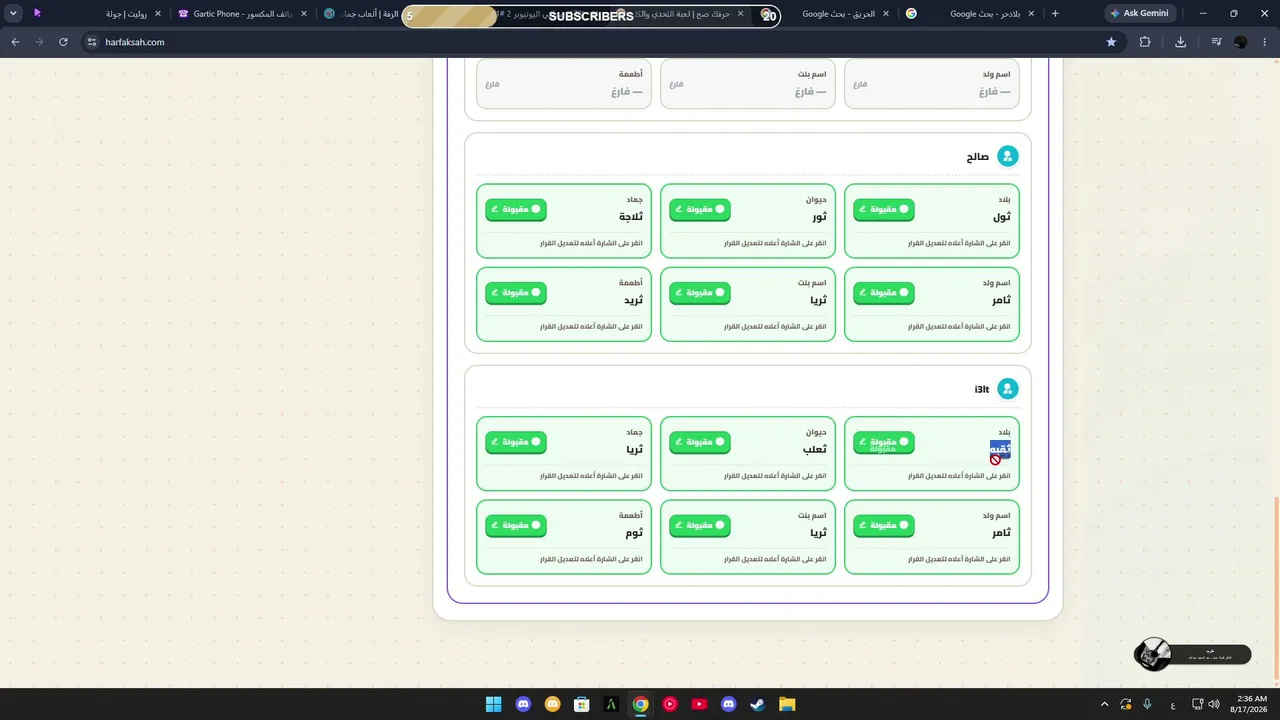Open the Chrome downloads panel

pyautogui.click(x=1181, y=42)
